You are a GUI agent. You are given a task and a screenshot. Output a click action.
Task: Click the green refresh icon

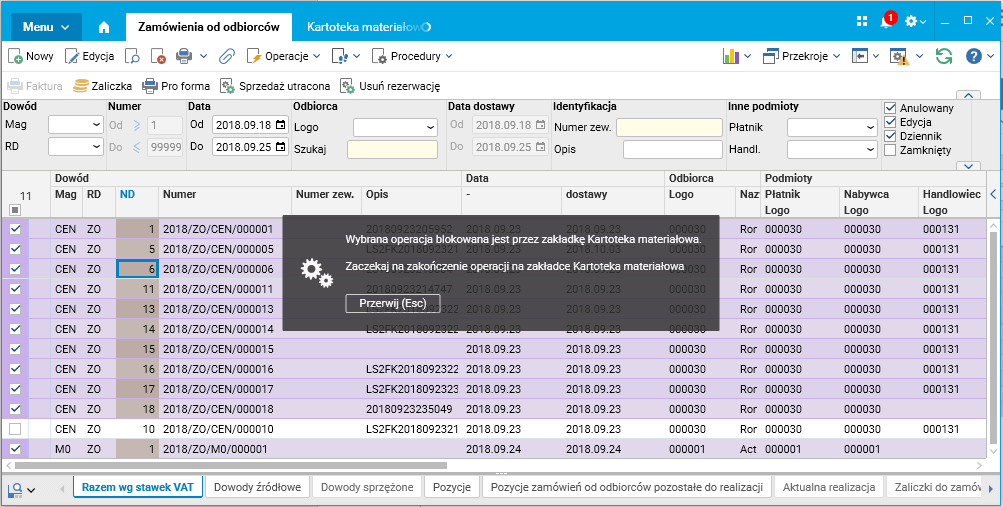pos(943,56)
